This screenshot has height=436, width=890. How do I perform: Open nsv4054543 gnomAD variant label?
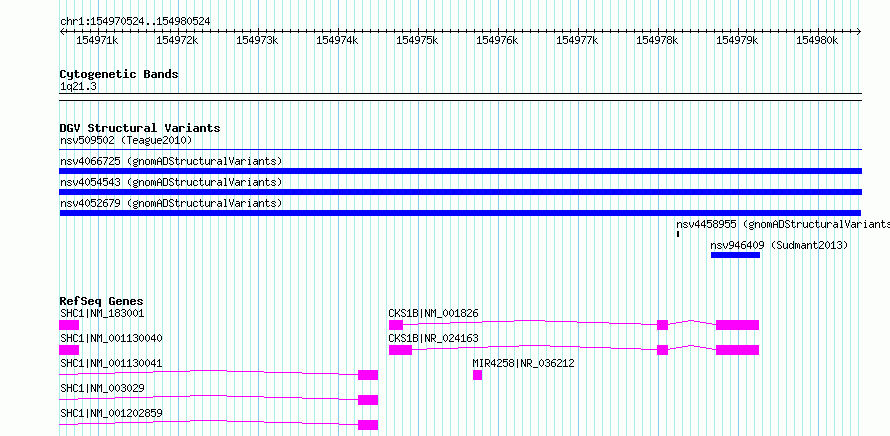pyautogui.click(x=171, y=182)
